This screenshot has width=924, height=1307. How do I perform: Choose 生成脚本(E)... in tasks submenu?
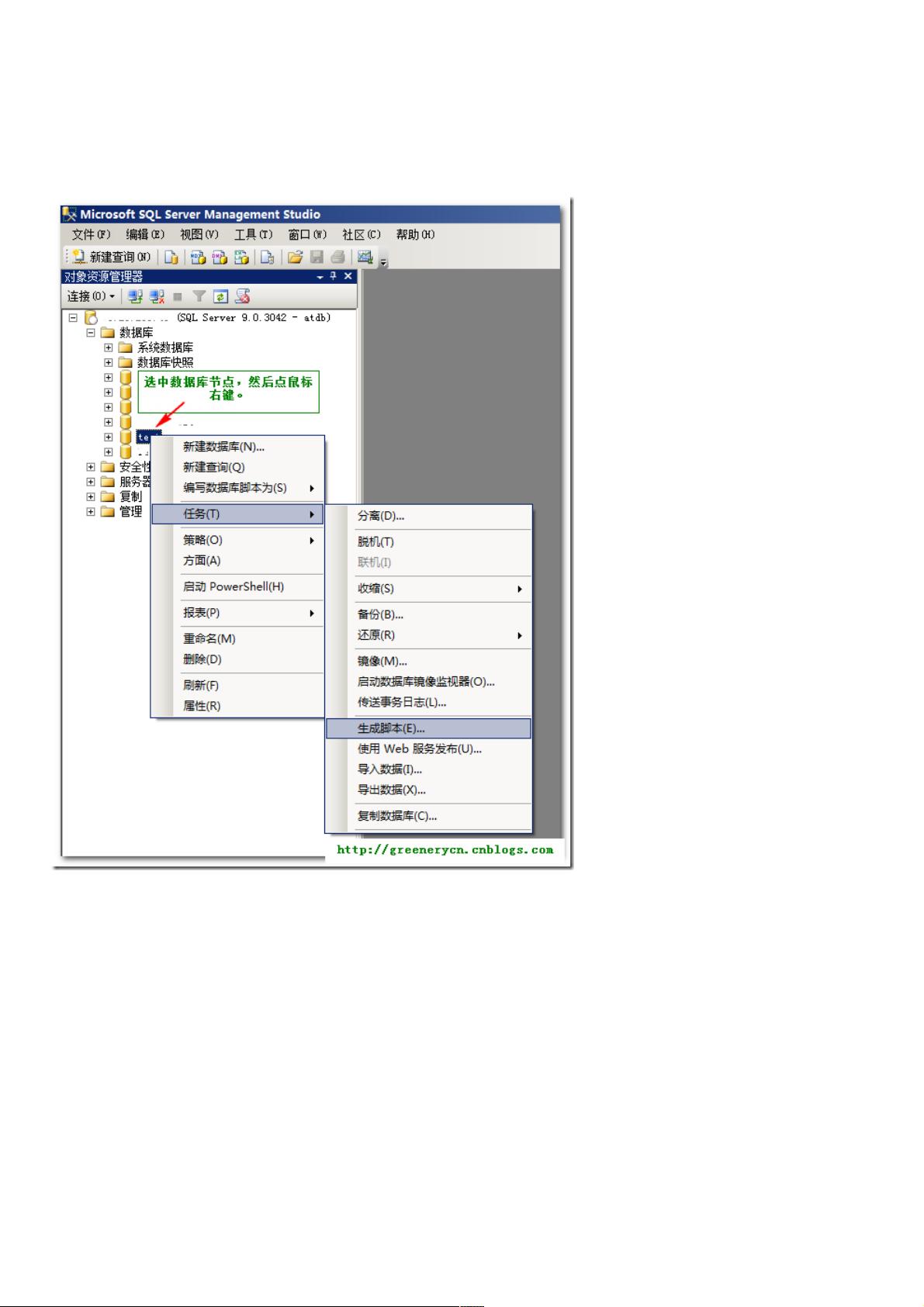pos(428,728)
